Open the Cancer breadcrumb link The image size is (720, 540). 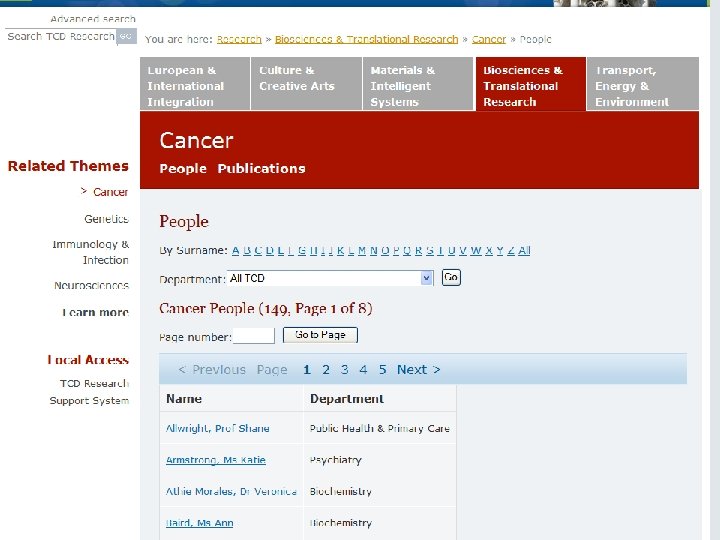[x=489, y=39]
